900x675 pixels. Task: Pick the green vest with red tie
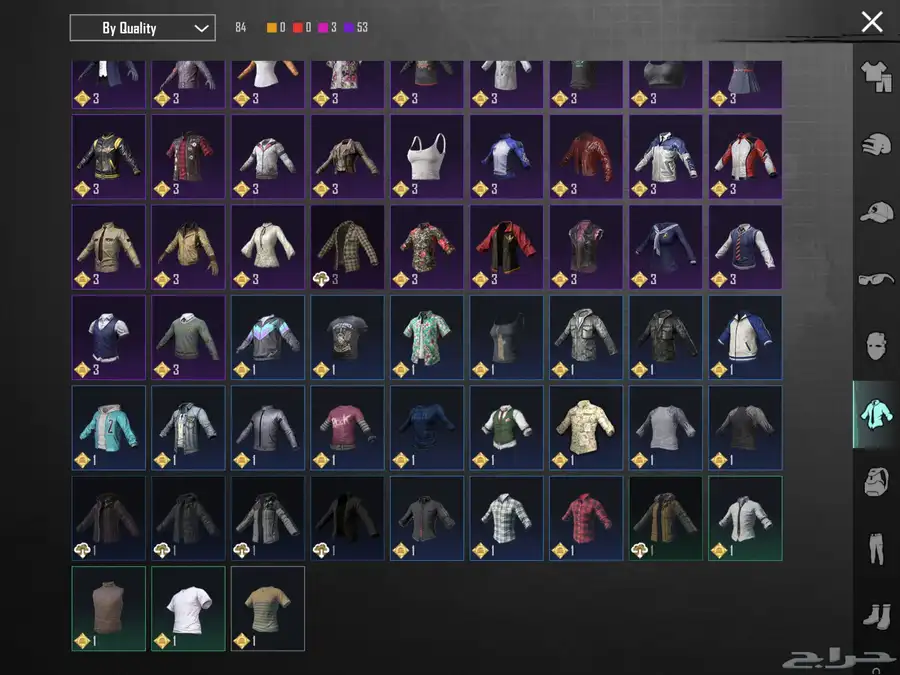pyautogui.click(x=506, y=428)
